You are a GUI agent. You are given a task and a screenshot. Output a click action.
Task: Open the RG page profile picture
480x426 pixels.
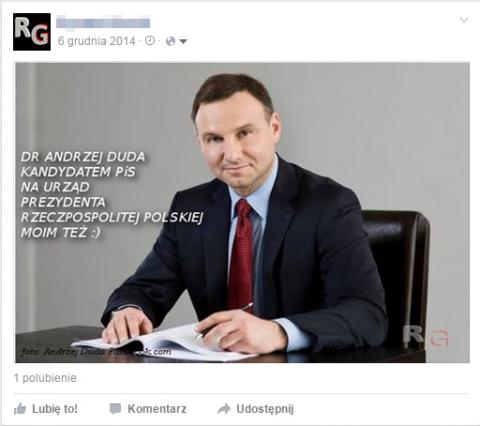tap(32, 32)
